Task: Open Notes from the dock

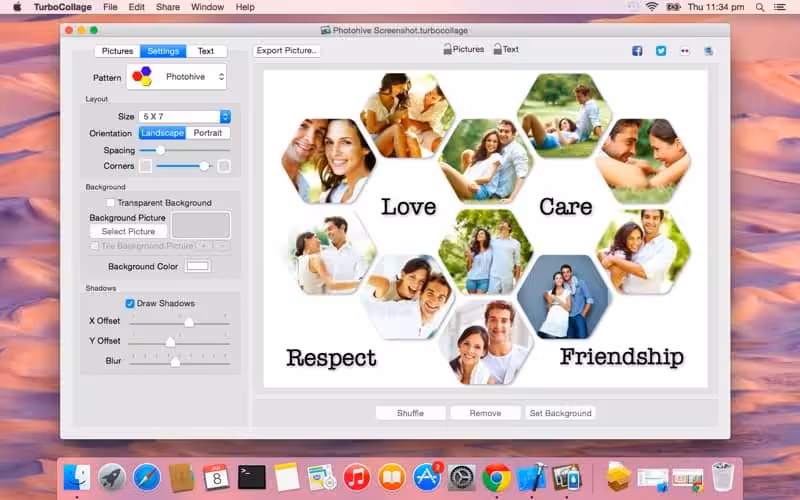Action: (x=287, y=478)
